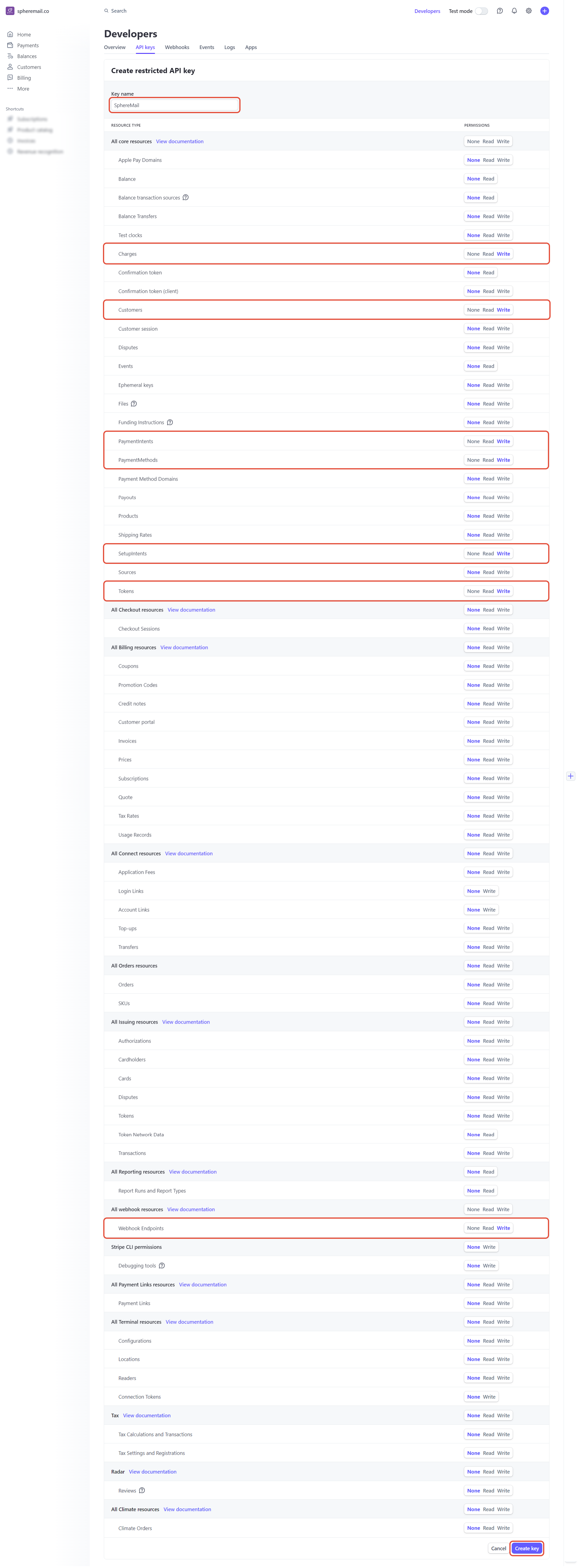Screen dimensions: 578x1568
Task: Click the Key name input field
Action: click(174, 105)
